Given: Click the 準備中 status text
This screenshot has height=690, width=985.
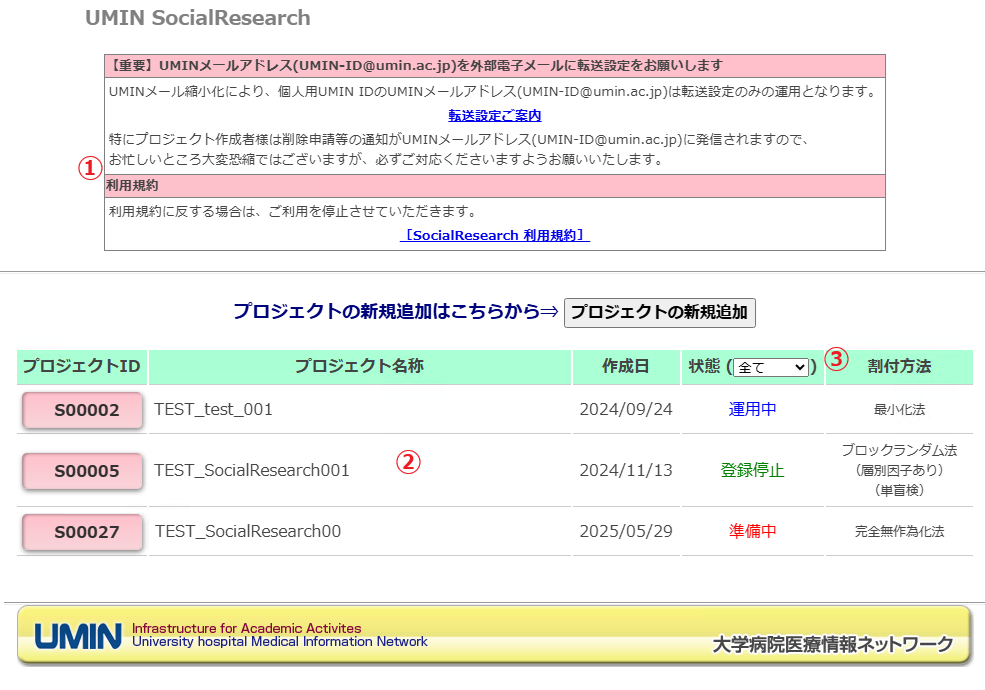Looking at the screenshot, I should tap(752, 532).
